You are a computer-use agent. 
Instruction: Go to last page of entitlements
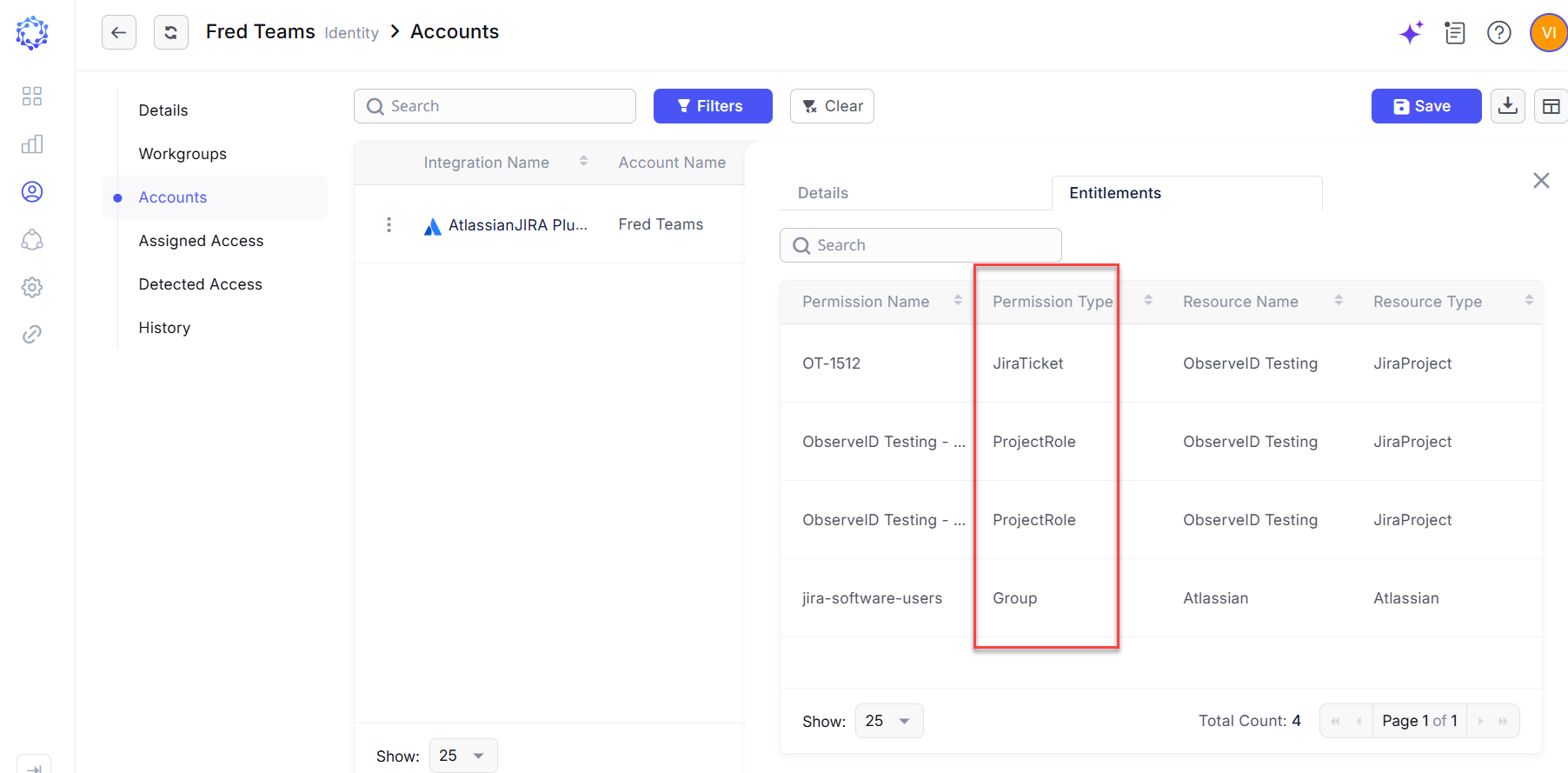tap(1503, 721)
